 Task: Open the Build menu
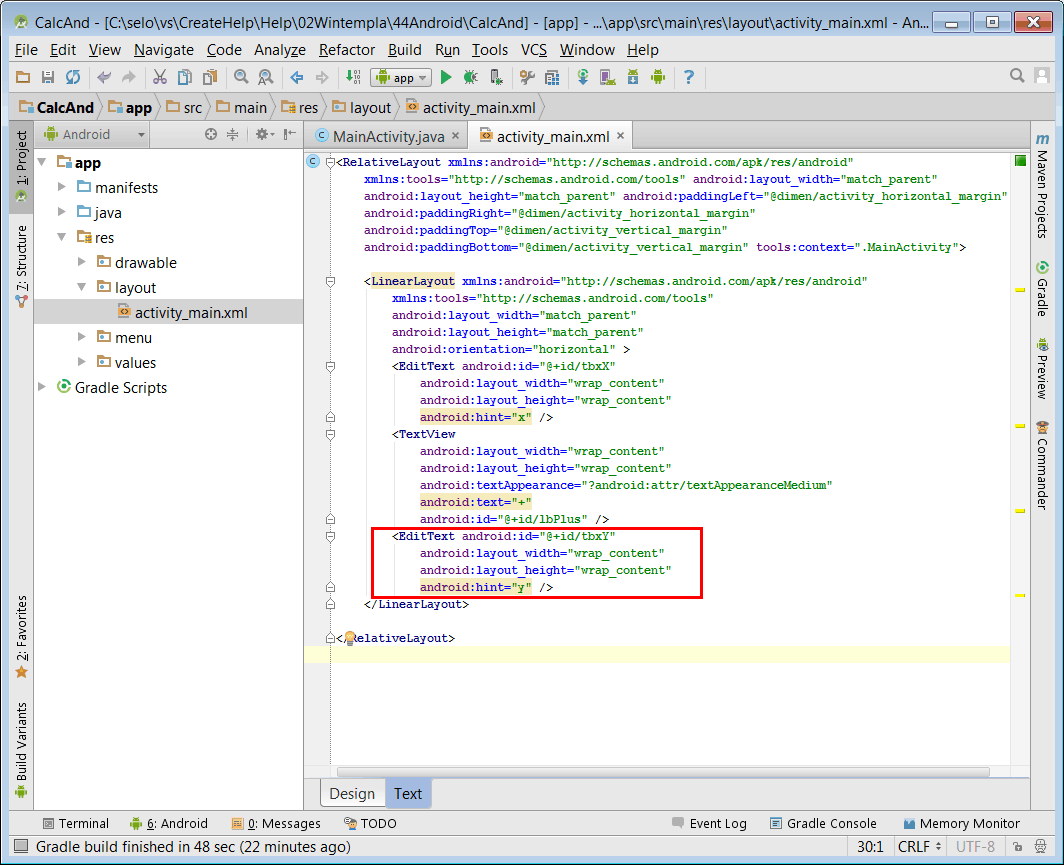point(404,50)
